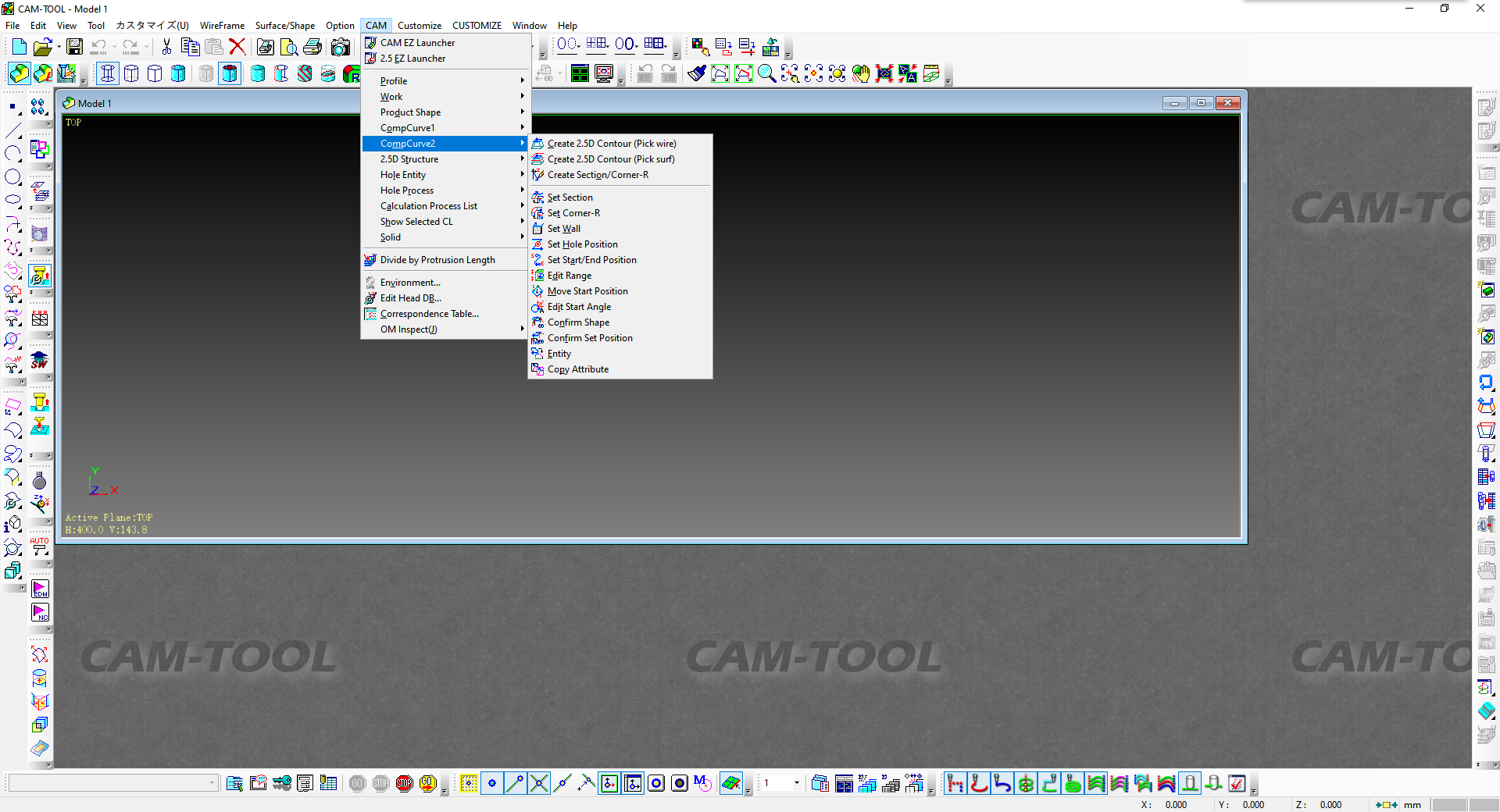Toggle the endpoint line snap button
The height and width of the screenshot is (812, 1500).
click(x=516, y=783)
